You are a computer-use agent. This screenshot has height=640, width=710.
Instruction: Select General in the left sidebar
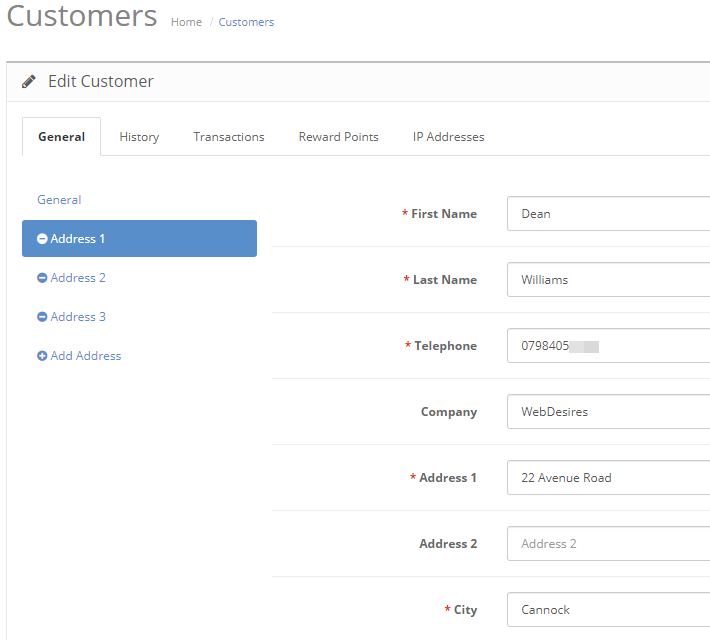click(x=59, y=200)
